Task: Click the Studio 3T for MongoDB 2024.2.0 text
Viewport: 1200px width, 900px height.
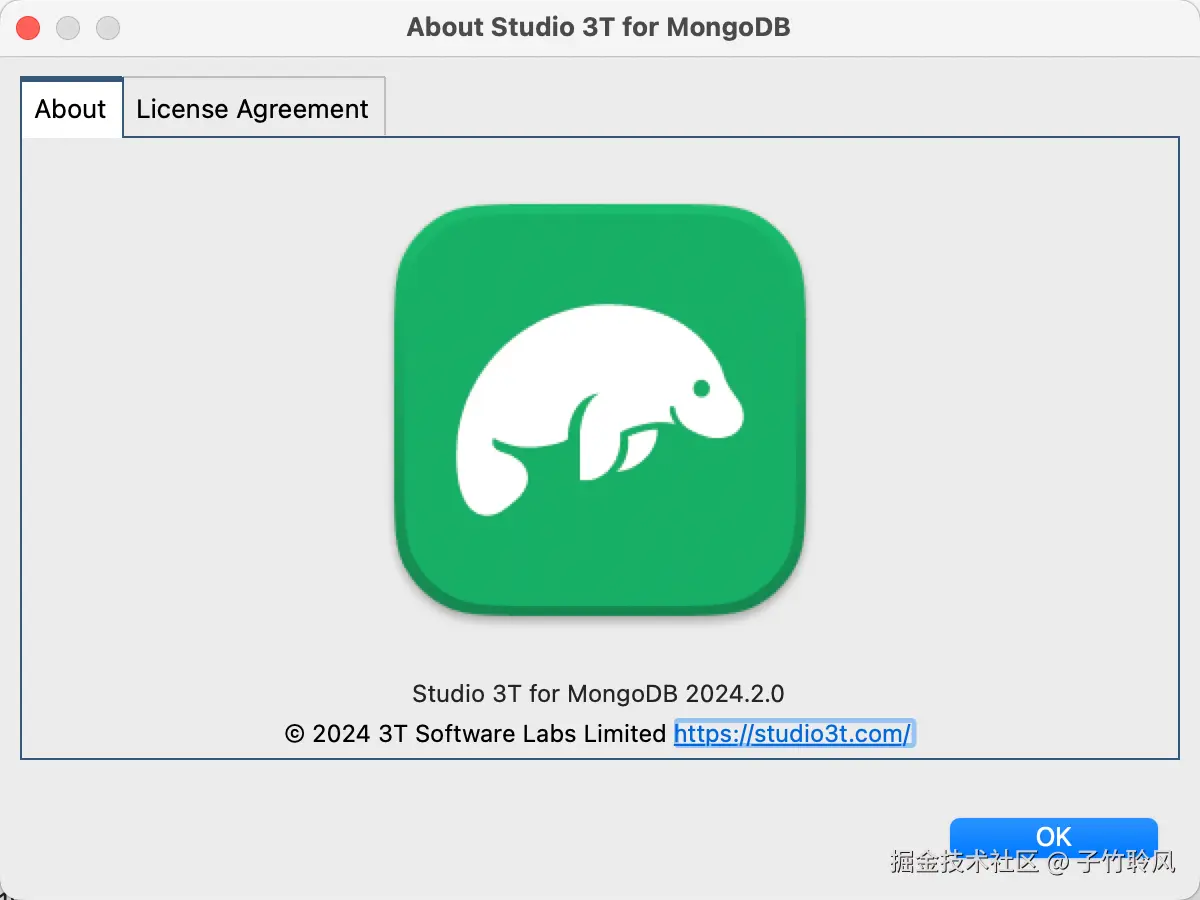Action: [x=598, y=693]
